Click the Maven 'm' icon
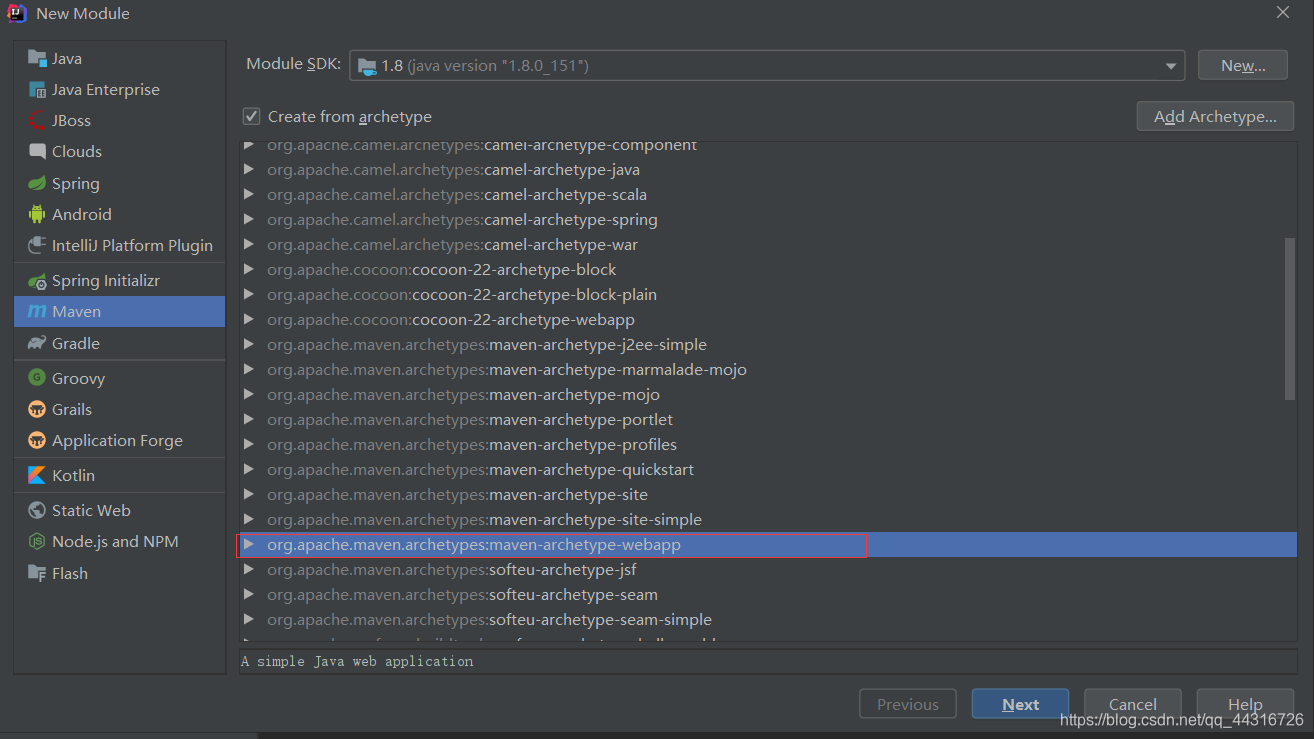This screenshot has height=739, width=1314. (37, 312)
